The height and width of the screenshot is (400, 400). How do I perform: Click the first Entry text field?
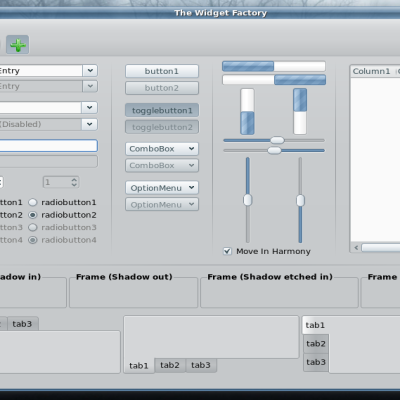coord(41,71)
